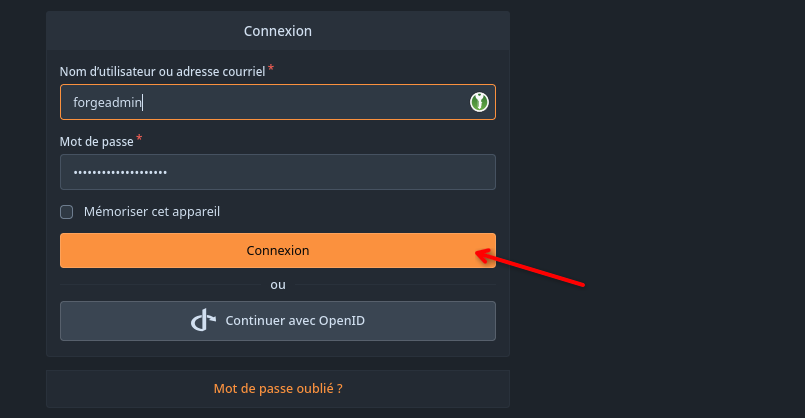Focus the Mot de passe input field
The width and height of the screenshot is (805, 418).
[x=278, y=172]
